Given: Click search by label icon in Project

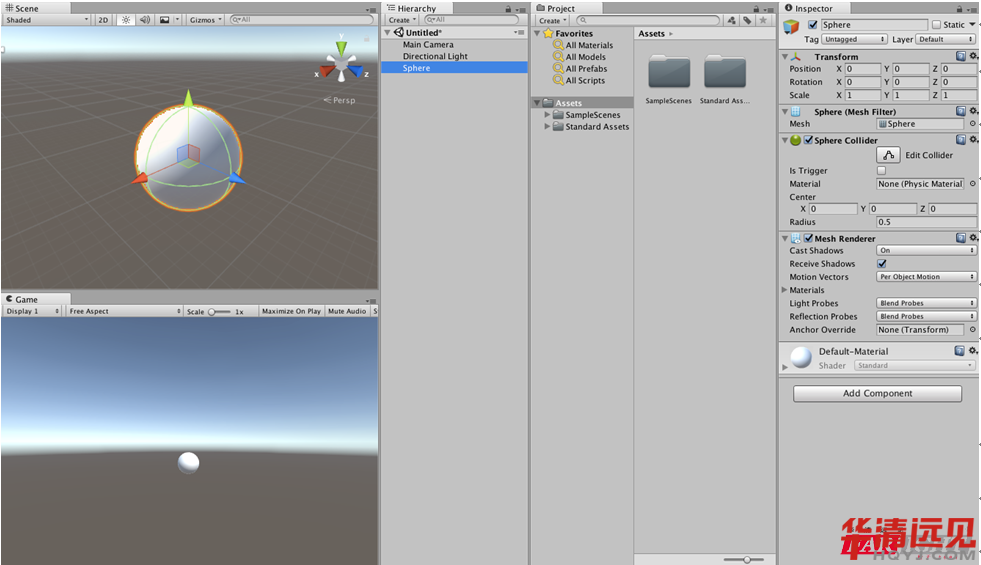Looking at the screenshot, I should 747,20.
